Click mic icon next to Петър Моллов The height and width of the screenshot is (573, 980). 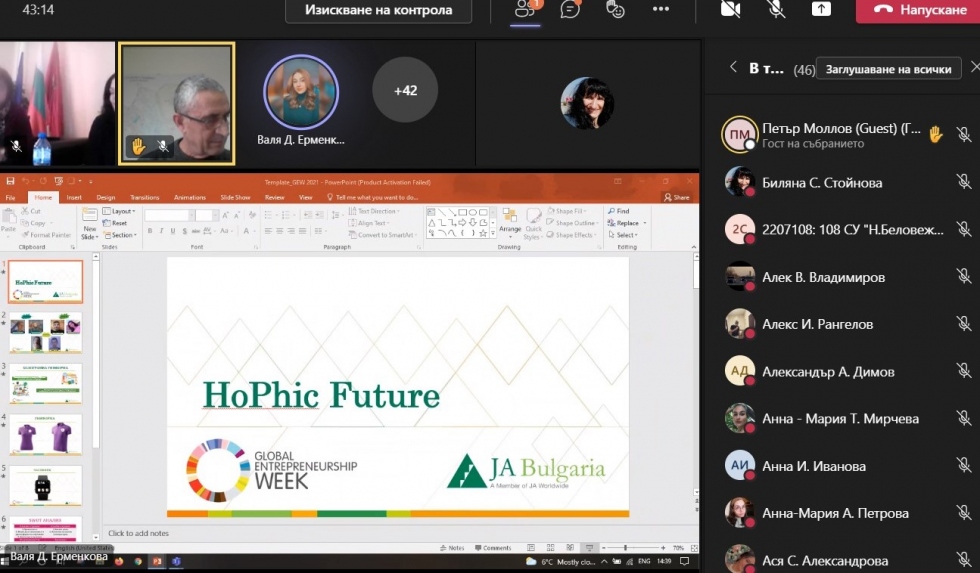[963, 134]
